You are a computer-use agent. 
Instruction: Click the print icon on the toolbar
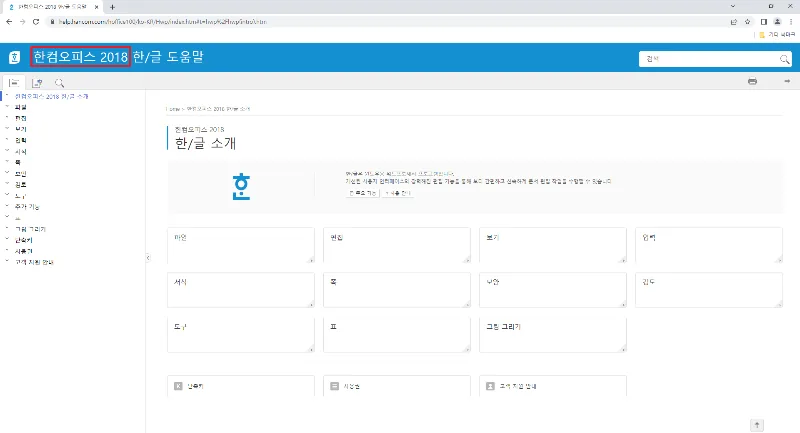tap(753, 81)
